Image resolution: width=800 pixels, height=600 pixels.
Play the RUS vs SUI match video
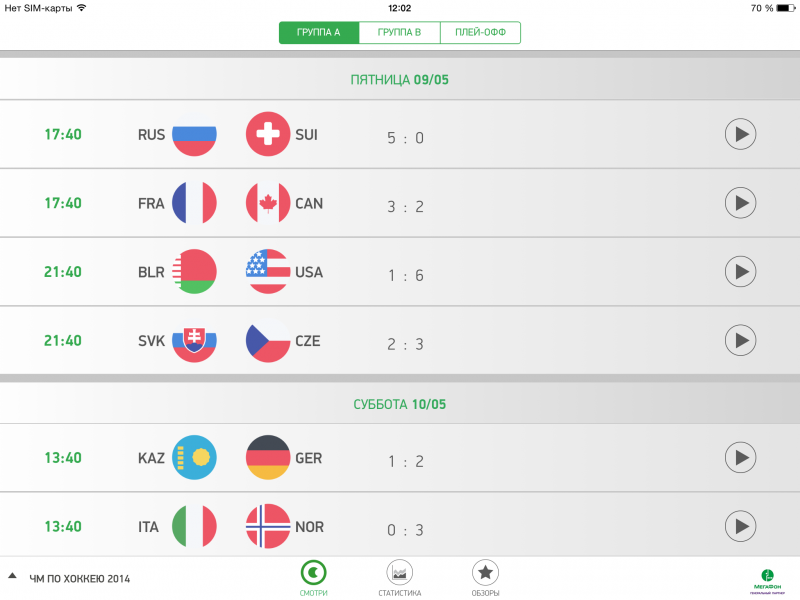coord(740,134)
